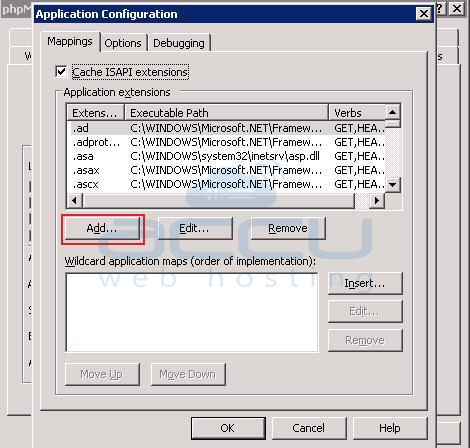Click right arrow of horizontal scrollbar

click(x=377, y=201)
